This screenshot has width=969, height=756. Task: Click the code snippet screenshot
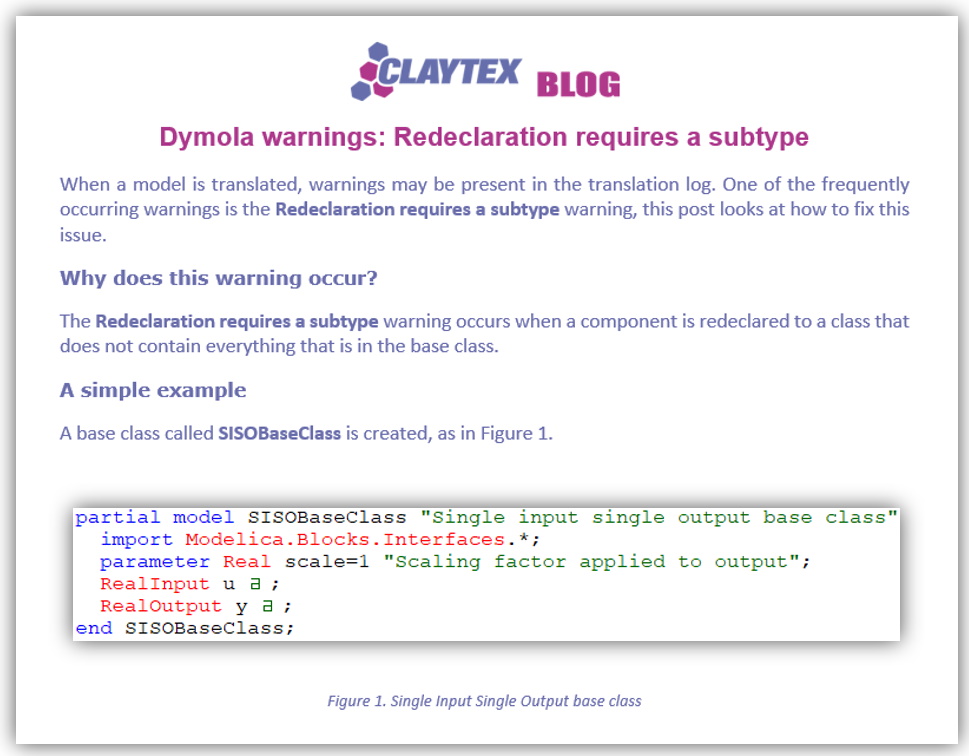click(x=485, y=572)
